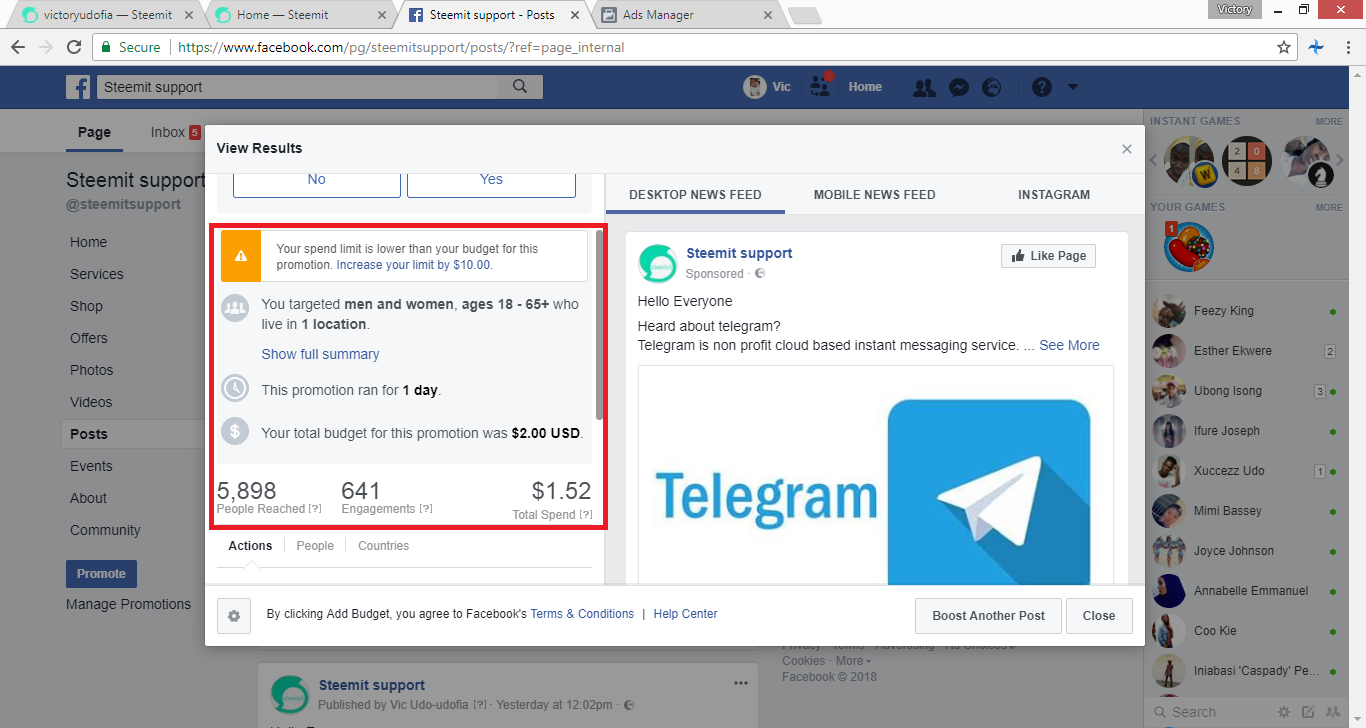Click the Help Center link

pos(685,614)
